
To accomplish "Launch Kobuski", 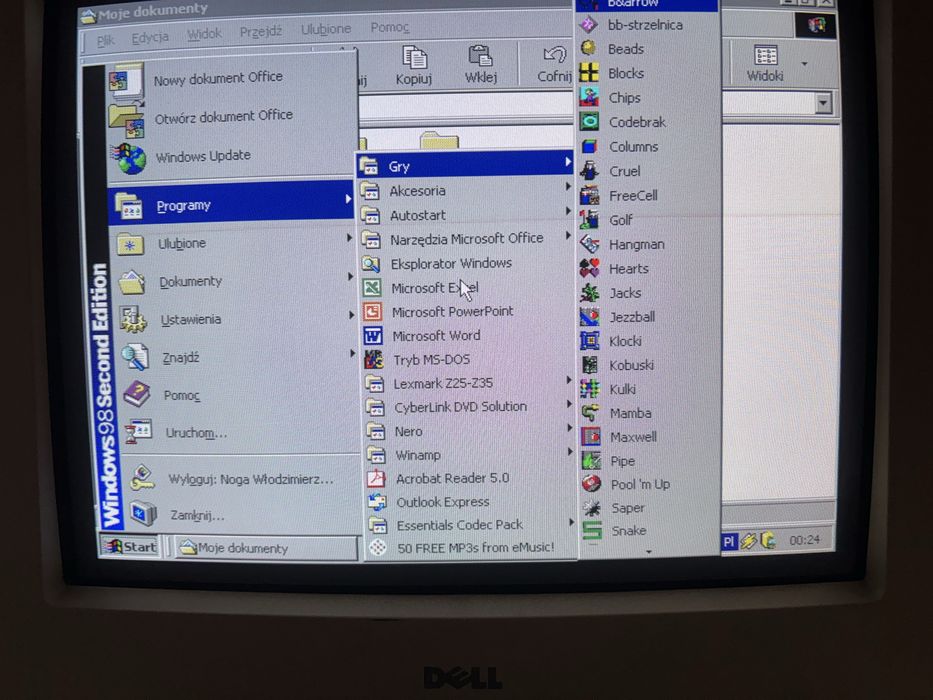I will pos(647,365).
